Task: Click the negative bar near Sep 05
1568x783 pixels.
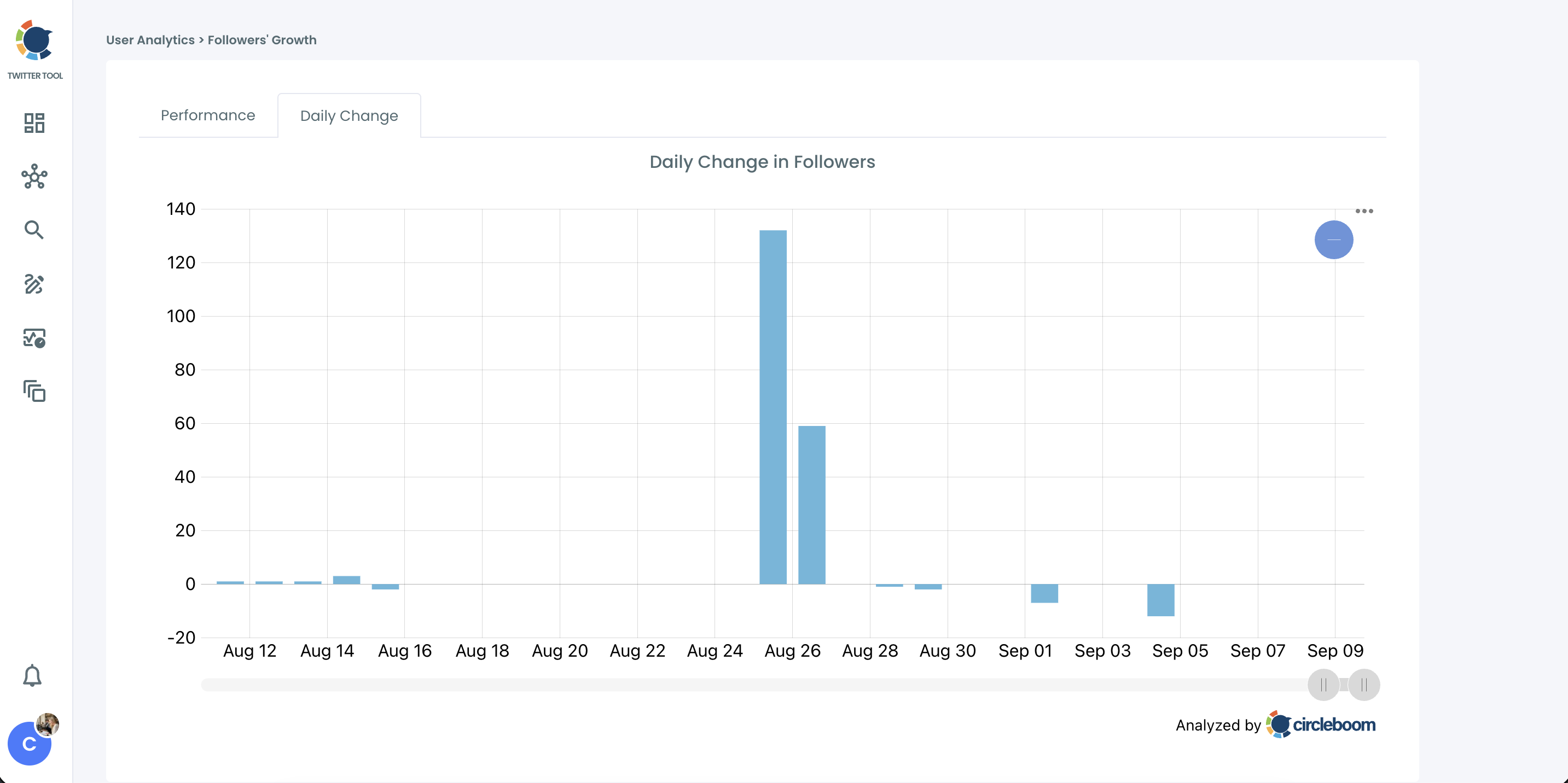Action: point(1161,600)
